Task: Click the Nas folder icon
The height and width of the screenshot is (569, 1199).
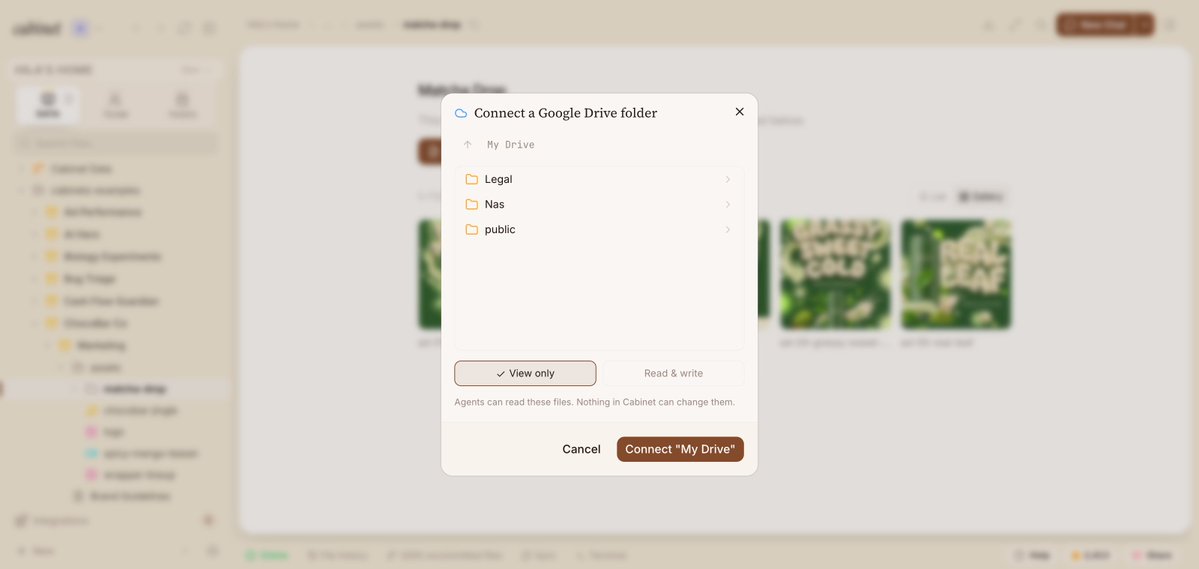Action: 472,204
